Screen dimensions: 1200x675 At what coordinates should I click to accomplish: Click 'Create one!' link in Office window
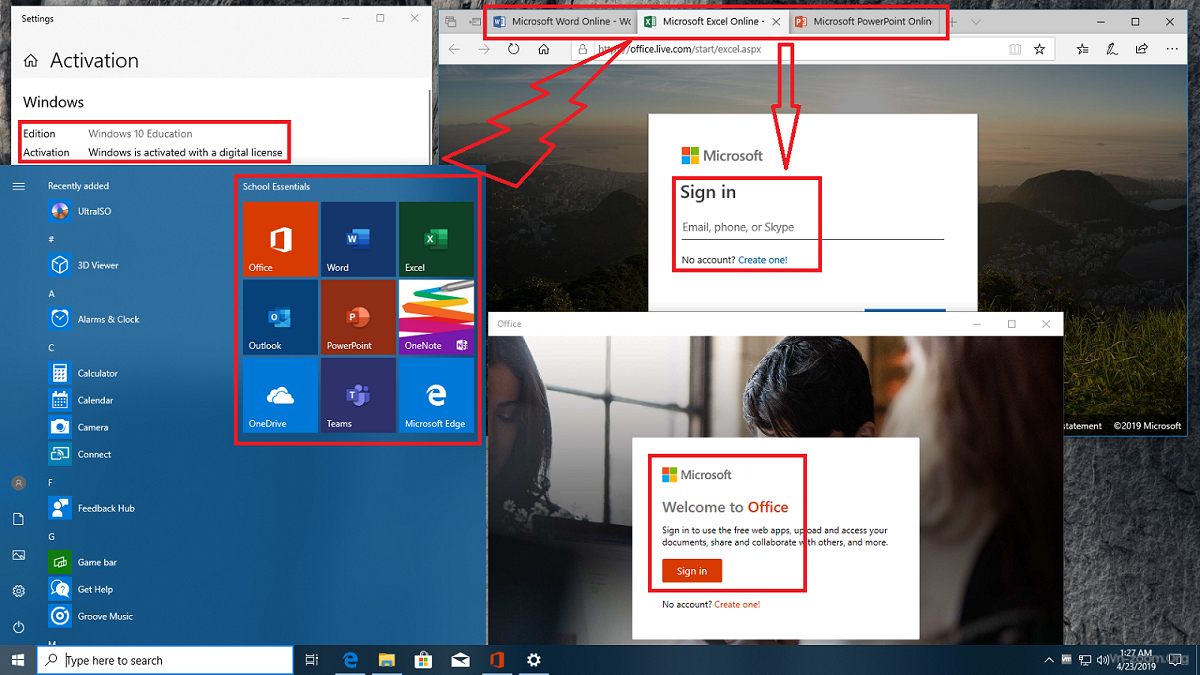737,604
